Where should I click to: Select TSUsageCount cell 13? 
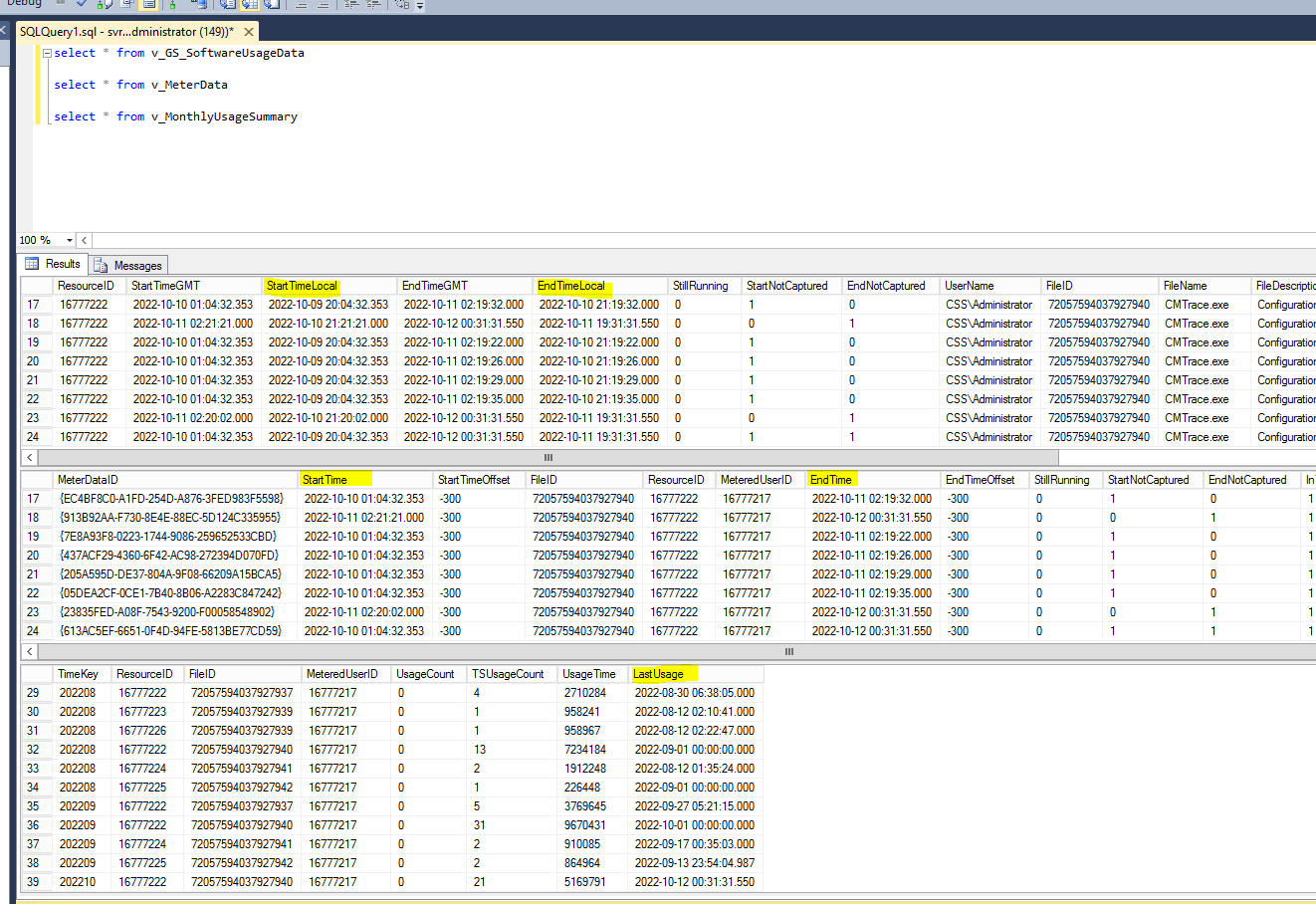(513, 750)
